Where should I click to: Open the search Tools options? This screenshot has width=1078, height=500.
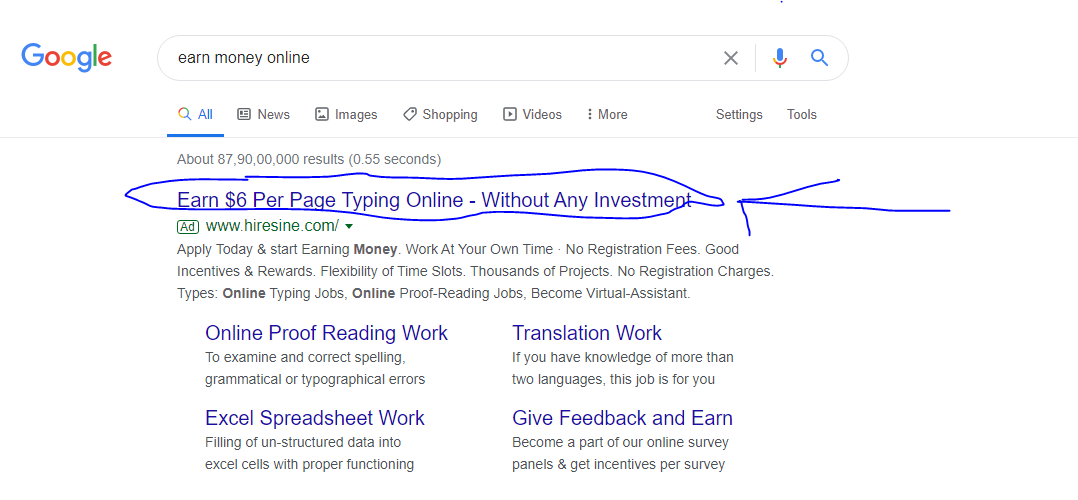[802, 115]
